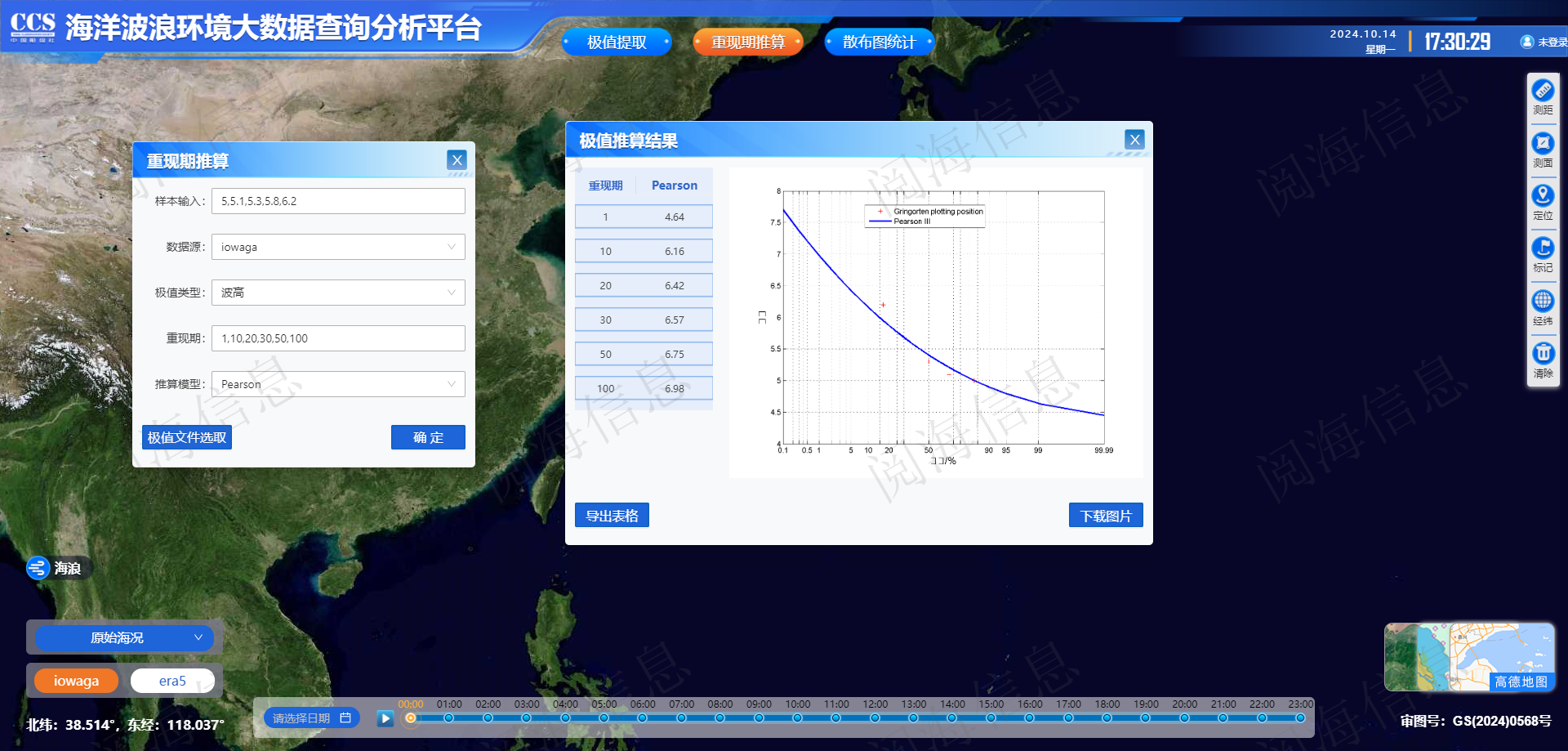
Task: Activate the 定位 location tool
Action: tap(1542, 196)
